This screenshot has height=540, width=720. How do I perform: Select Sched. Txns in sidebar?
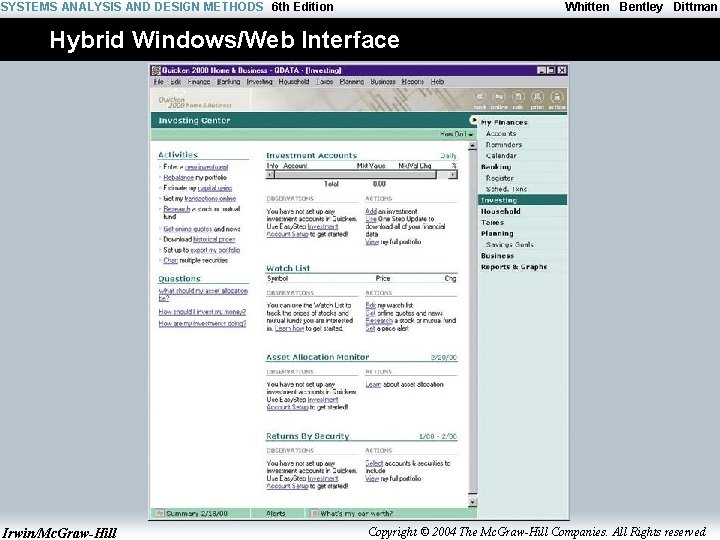(x=506, y=189)
